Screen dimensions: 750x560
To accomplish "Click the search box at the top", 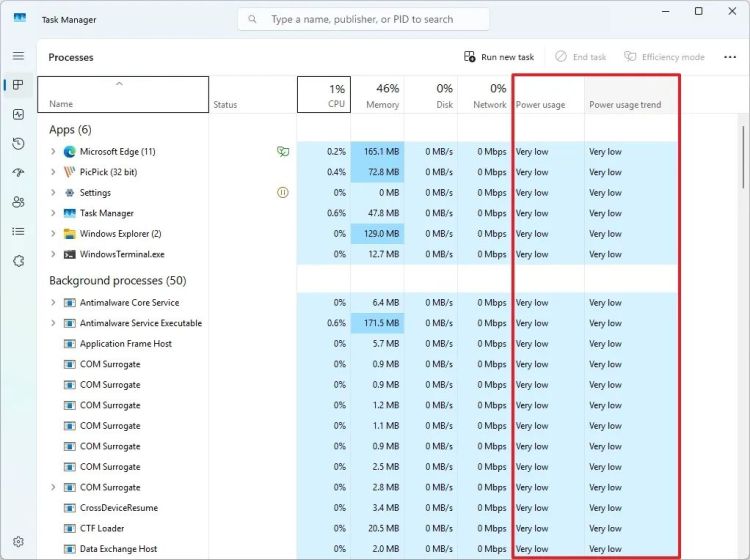I will [363, 19].
